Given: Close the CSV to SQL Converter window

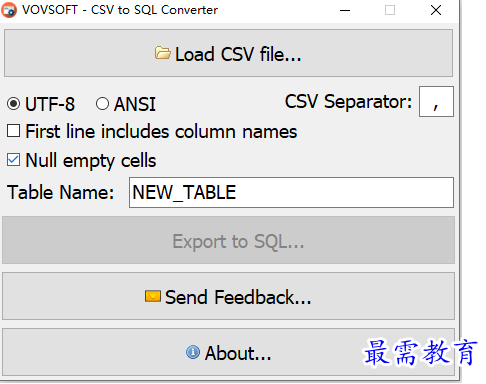Looking at the screenshot, I should click(436, 10).
